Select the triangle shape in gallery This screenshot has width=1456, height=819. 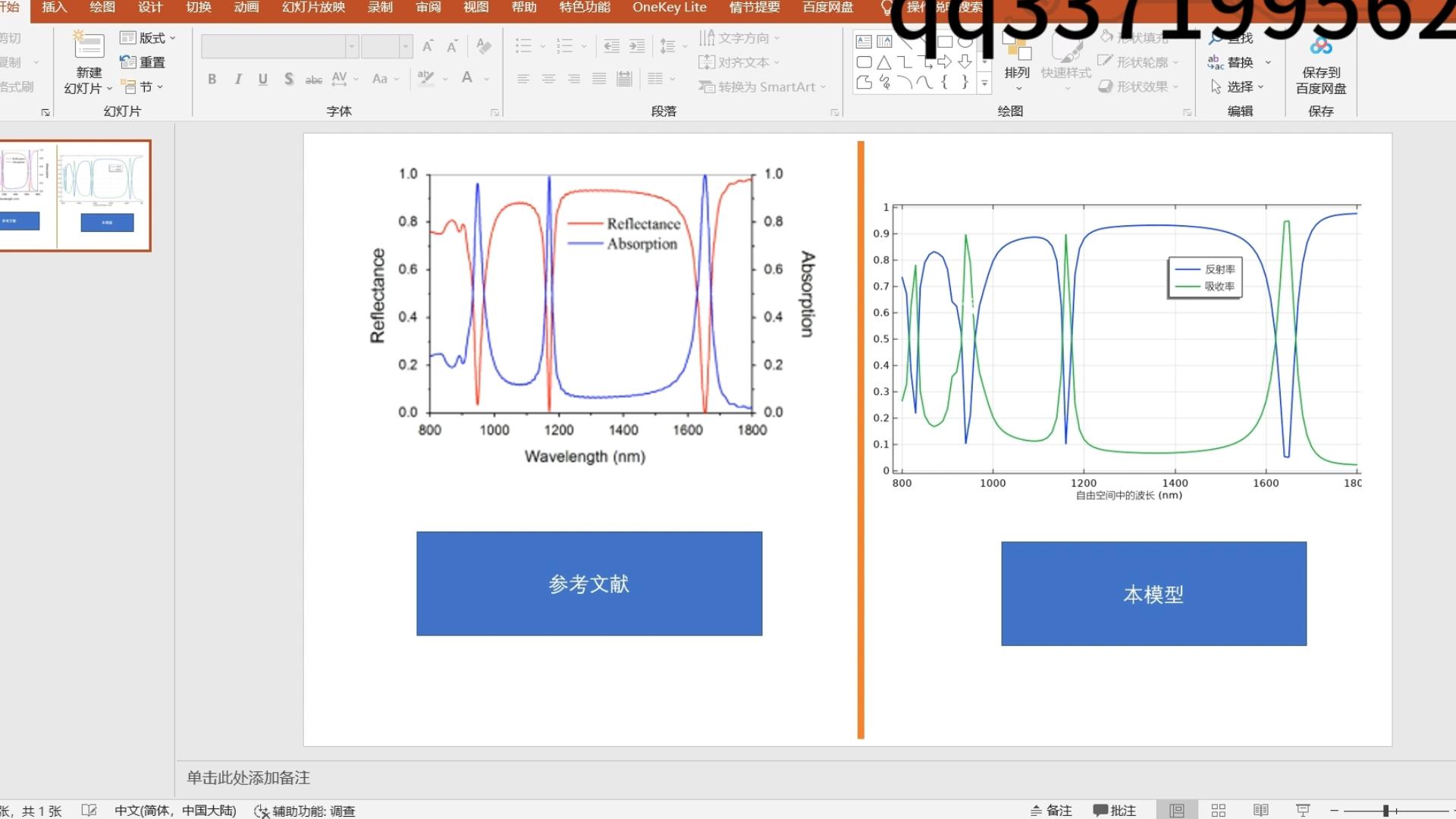click(884, 62)
